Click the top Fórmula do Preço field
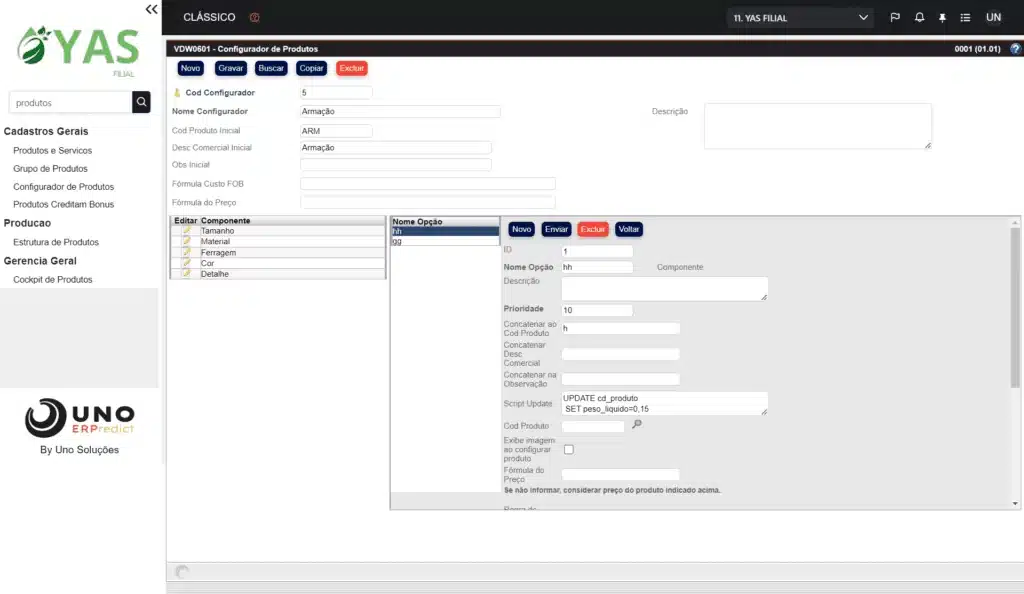Image resolution: width=1024 pixels, height=594 pixels. [427, 202]
